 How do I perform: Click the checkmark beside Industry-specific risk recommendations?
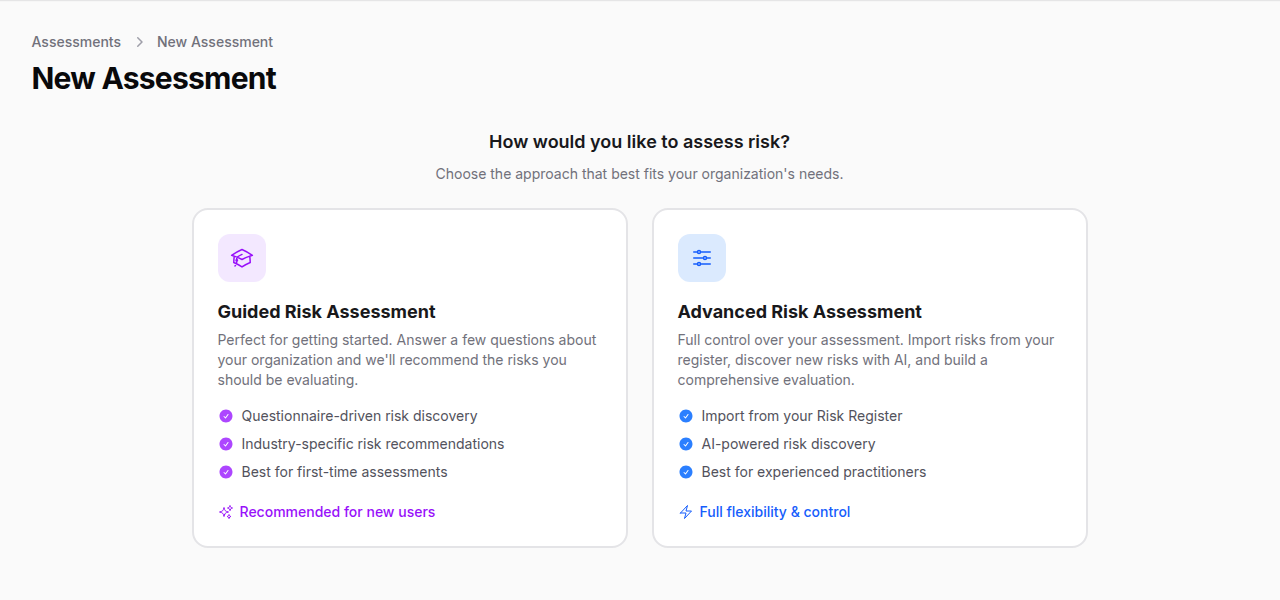226,443
